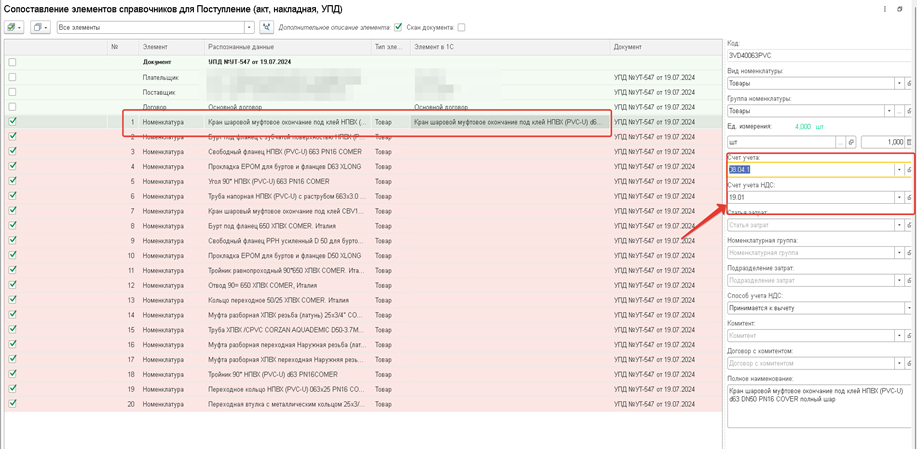Select row 18 Тройник 90* НПВХ d63
917x449 pixels.
[363, 374]
